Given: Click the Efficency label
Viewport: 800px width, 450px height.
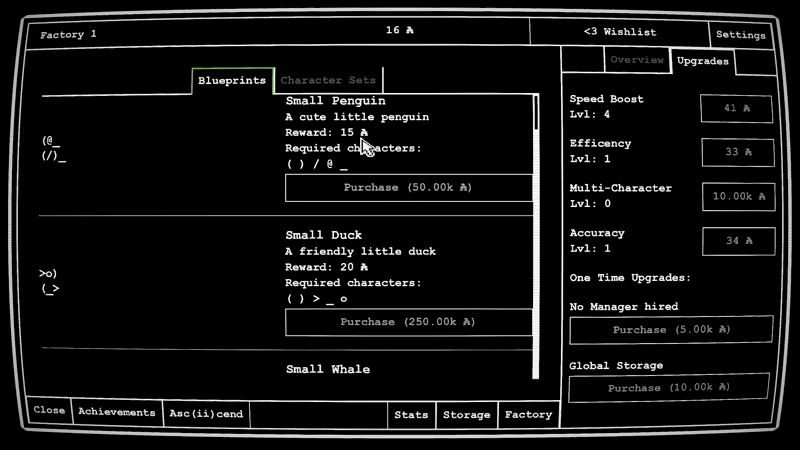Looking at the screenshot, I should 601,143.
